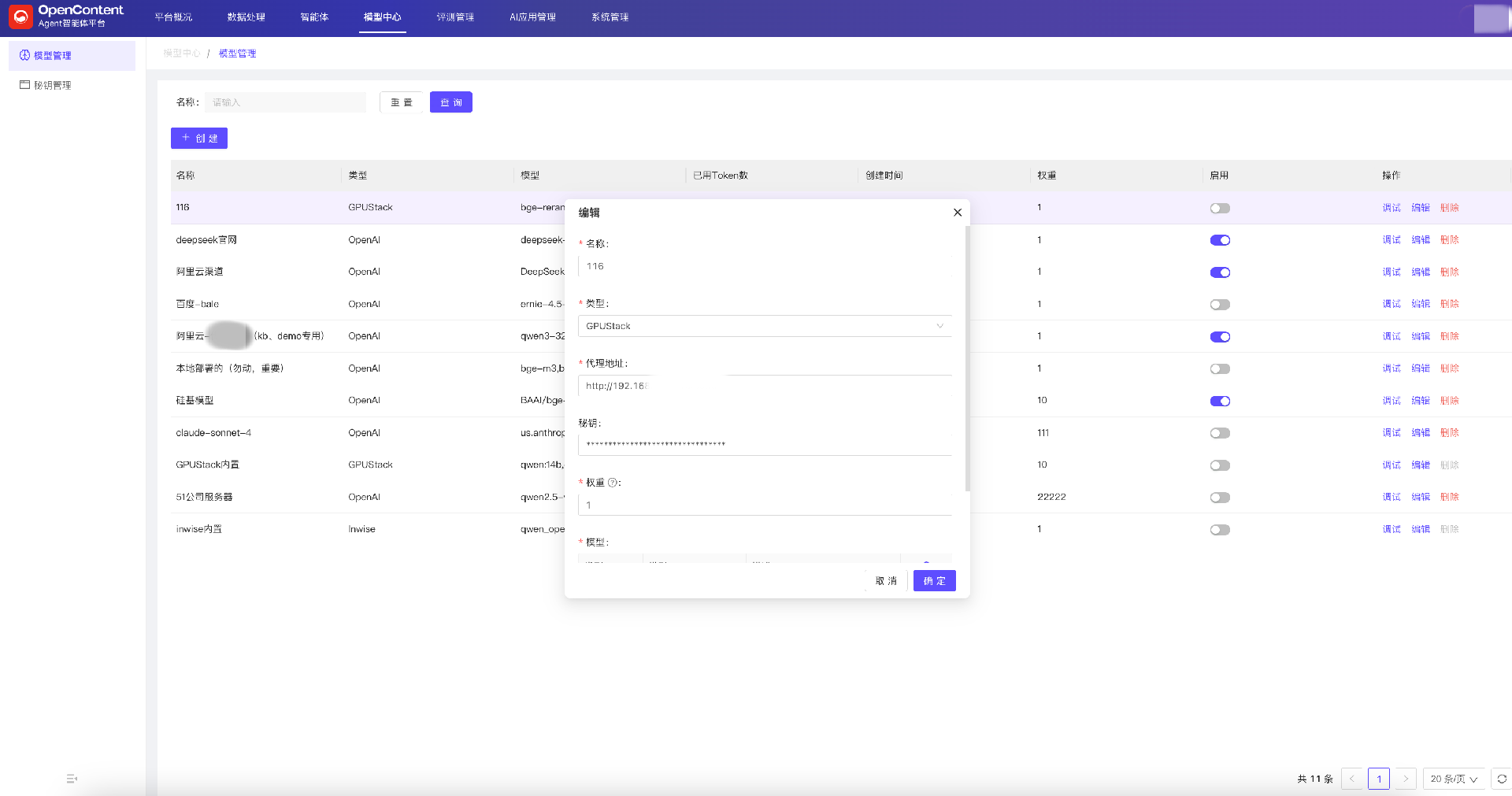1512x796 pixels.
Task: Select page 1 in pagination
Action: click(x=1379, y=779)
